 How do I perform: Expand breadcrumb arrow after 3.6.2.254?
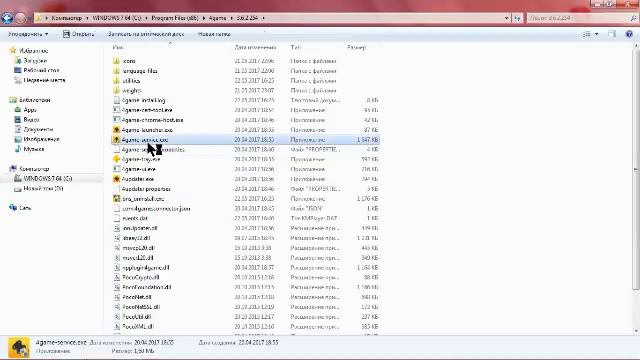(x=263, y=18)
